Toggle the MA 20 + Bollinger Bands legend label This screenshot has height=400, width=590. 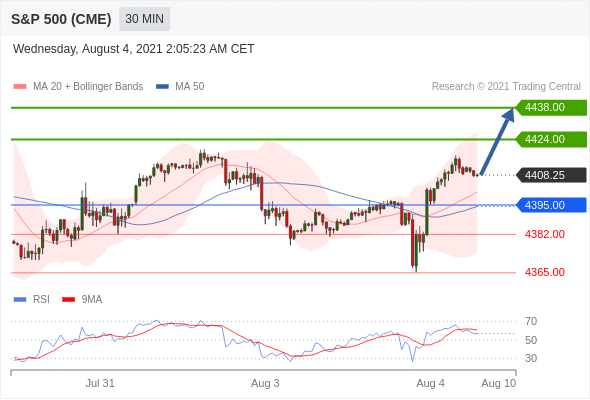pyautogui.click(x=88, y=87)
